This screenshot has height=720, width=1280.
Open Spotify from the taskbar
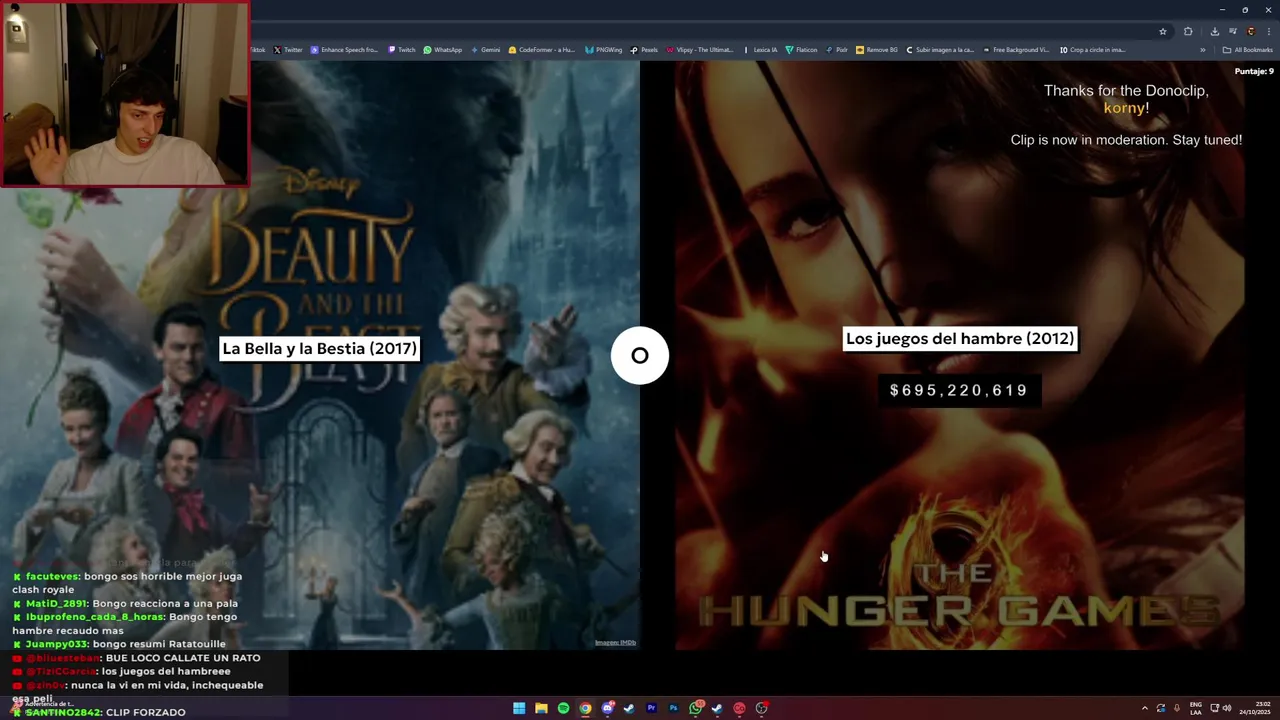click(563, 708)
